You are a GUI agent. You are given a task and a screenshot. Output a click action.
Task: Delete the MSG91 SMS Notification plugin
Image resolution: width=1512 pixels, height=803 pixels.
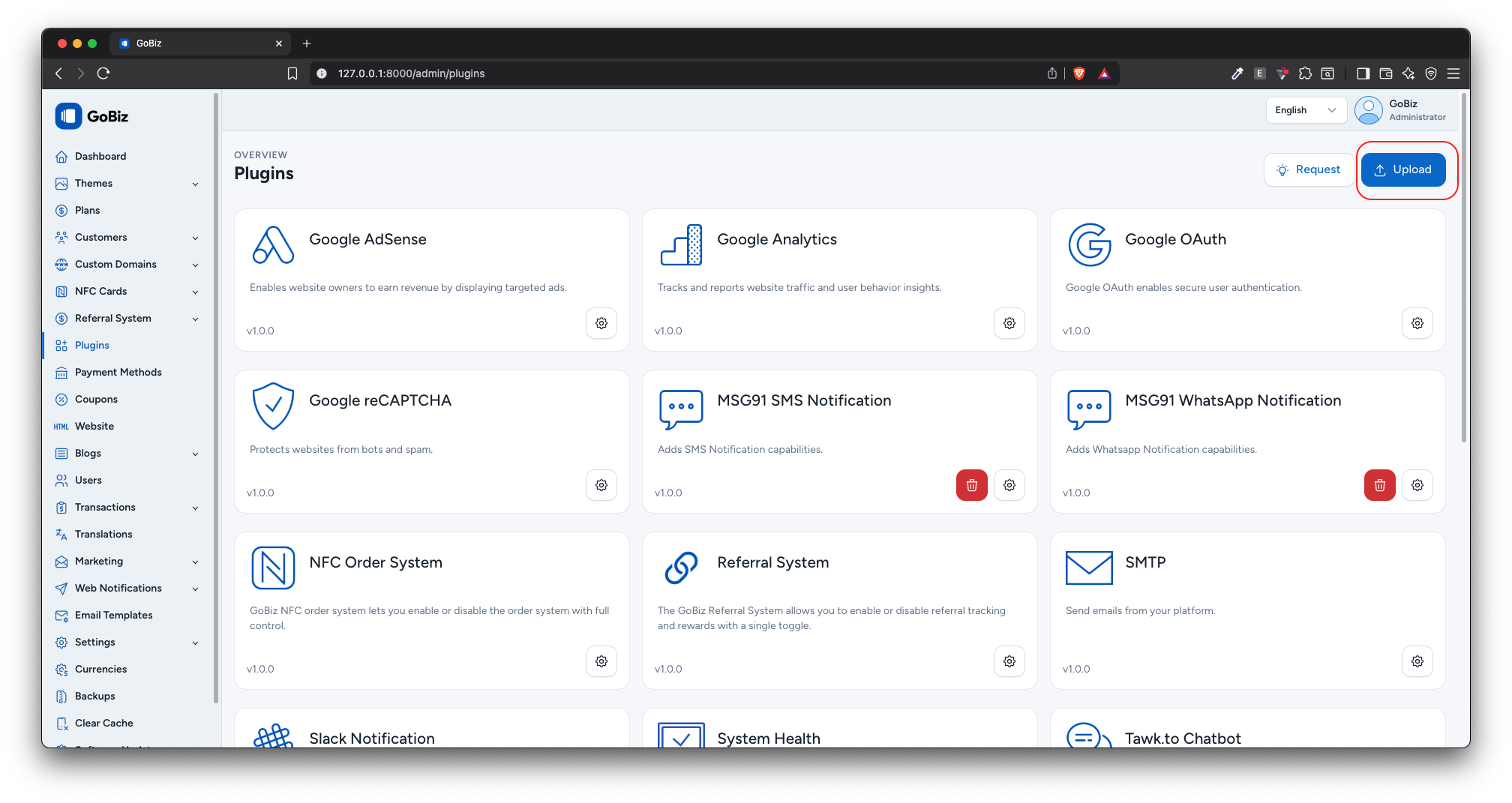971,485
